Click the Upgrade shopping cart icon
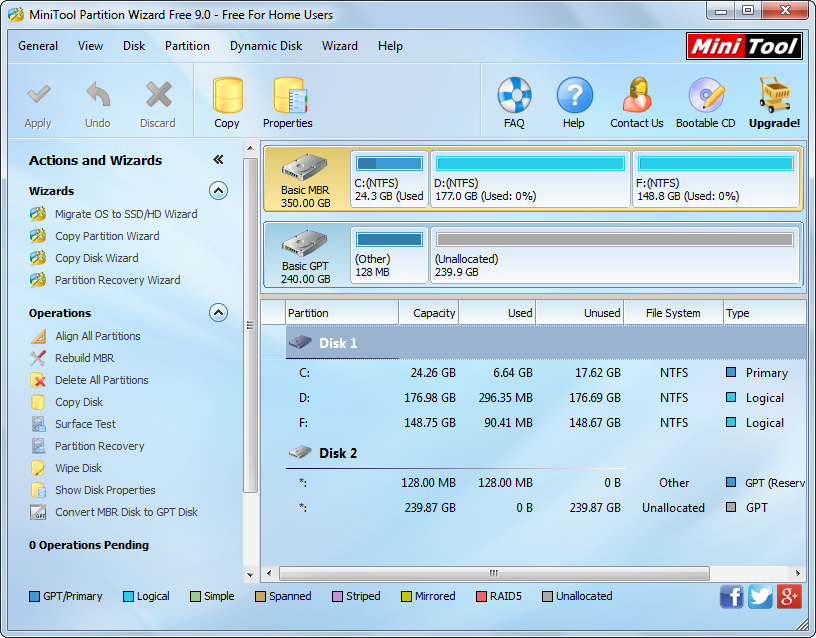This screenshot has width=816, height=638. click(x=774, y=95)
